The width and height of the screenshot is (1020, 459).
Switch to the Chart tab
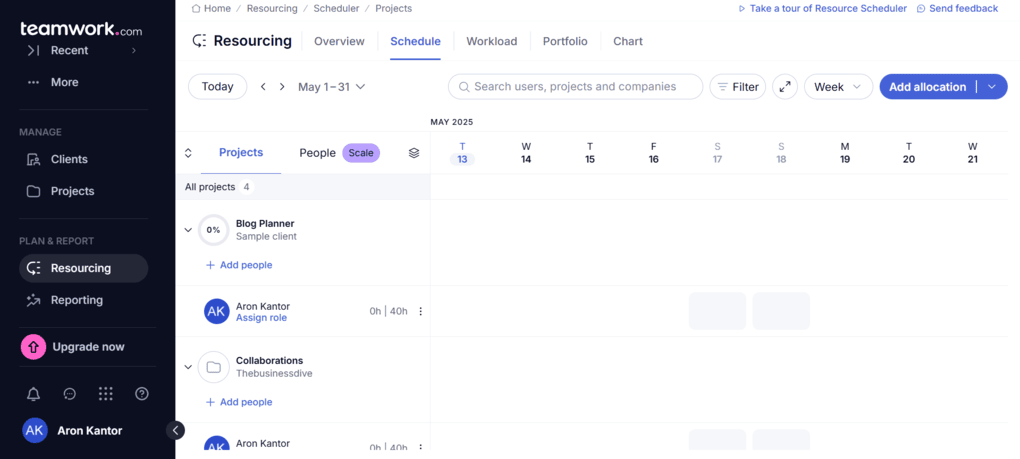[x=628, y=42]
